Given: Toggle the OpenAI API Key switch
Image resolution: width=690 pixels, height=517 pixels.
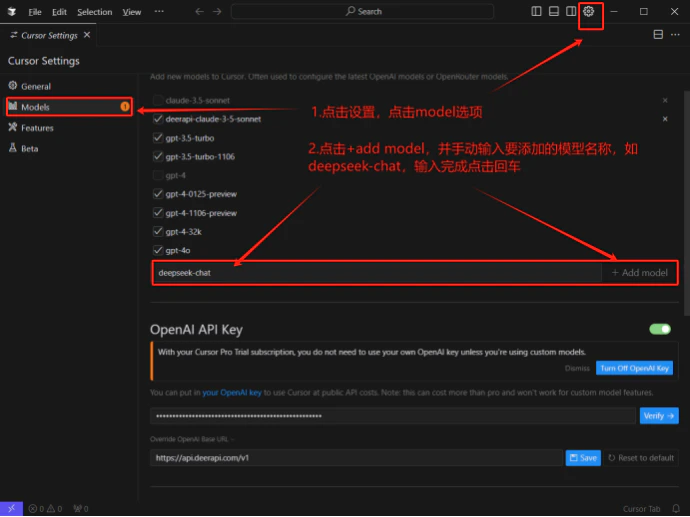Looking at the screenshot, I should coord(660,329).
